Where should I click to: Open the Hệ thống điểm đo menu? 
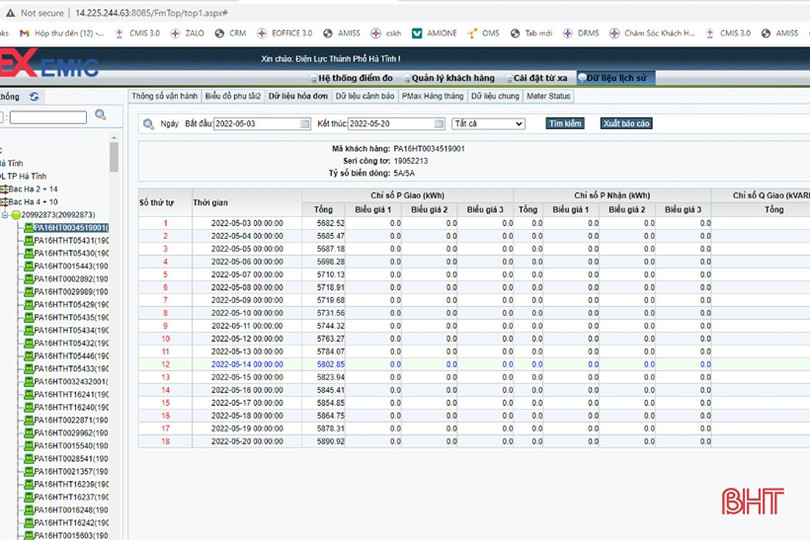click(x=353, y=78)
